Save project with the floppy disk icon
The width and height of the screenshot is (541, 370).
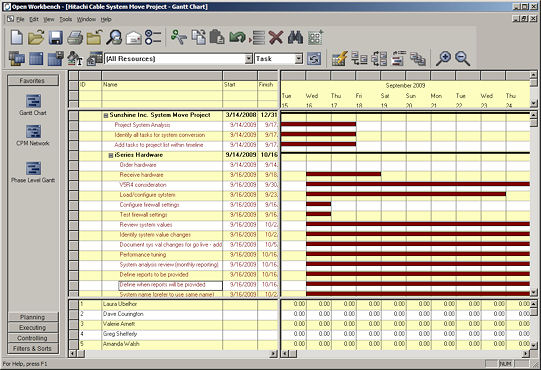pyautogui.click(x=55, y=38)
